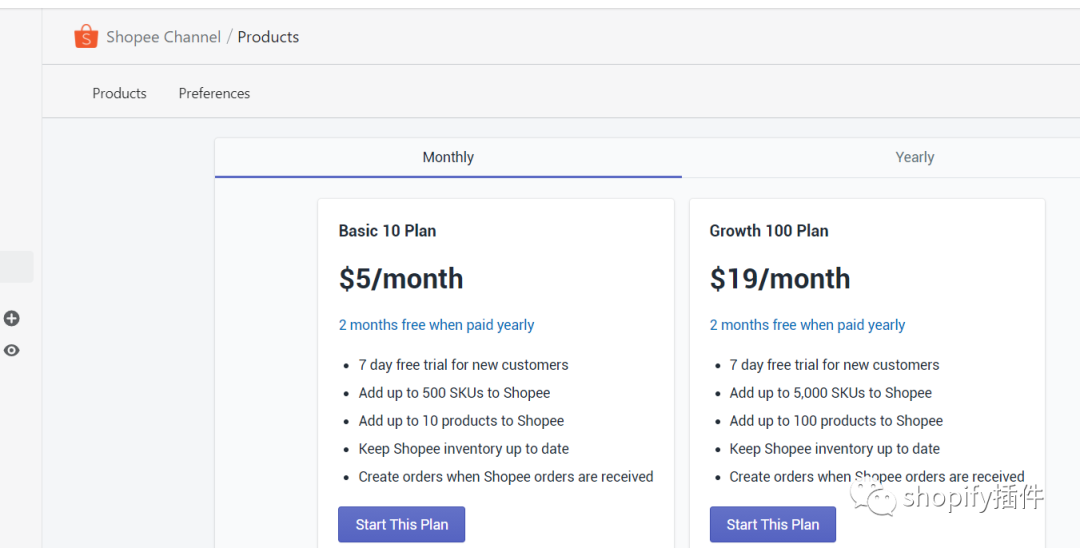The image size is (1080, 548).
Task: Click Growth plan's 2 months free link
Action: pos(807,325)
